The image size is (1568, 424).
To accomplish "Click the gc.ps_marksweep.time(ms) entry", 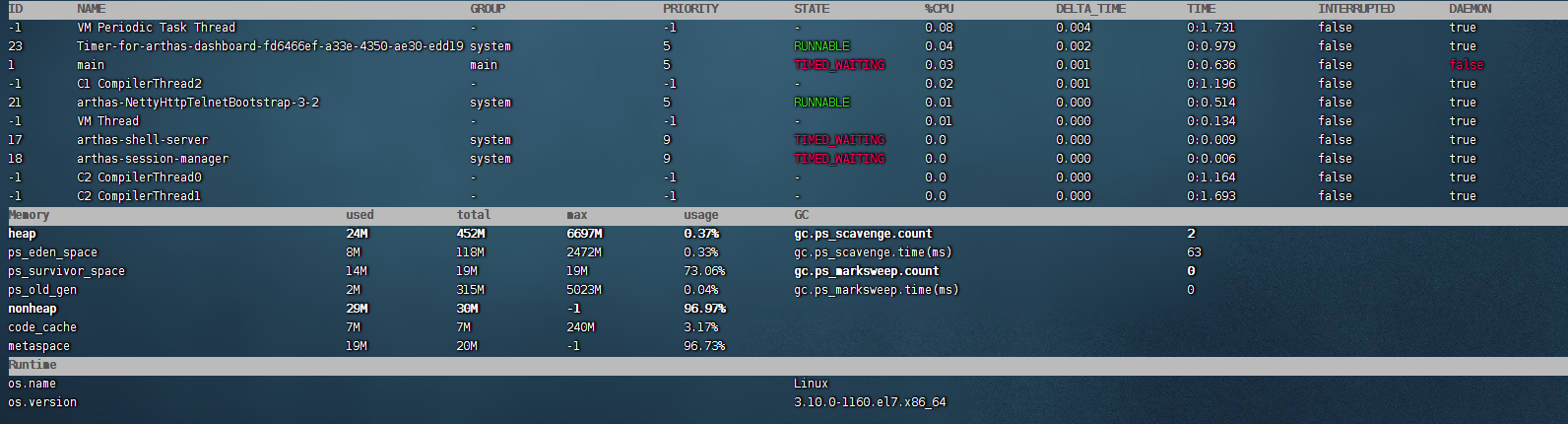I will pos(876,290).
